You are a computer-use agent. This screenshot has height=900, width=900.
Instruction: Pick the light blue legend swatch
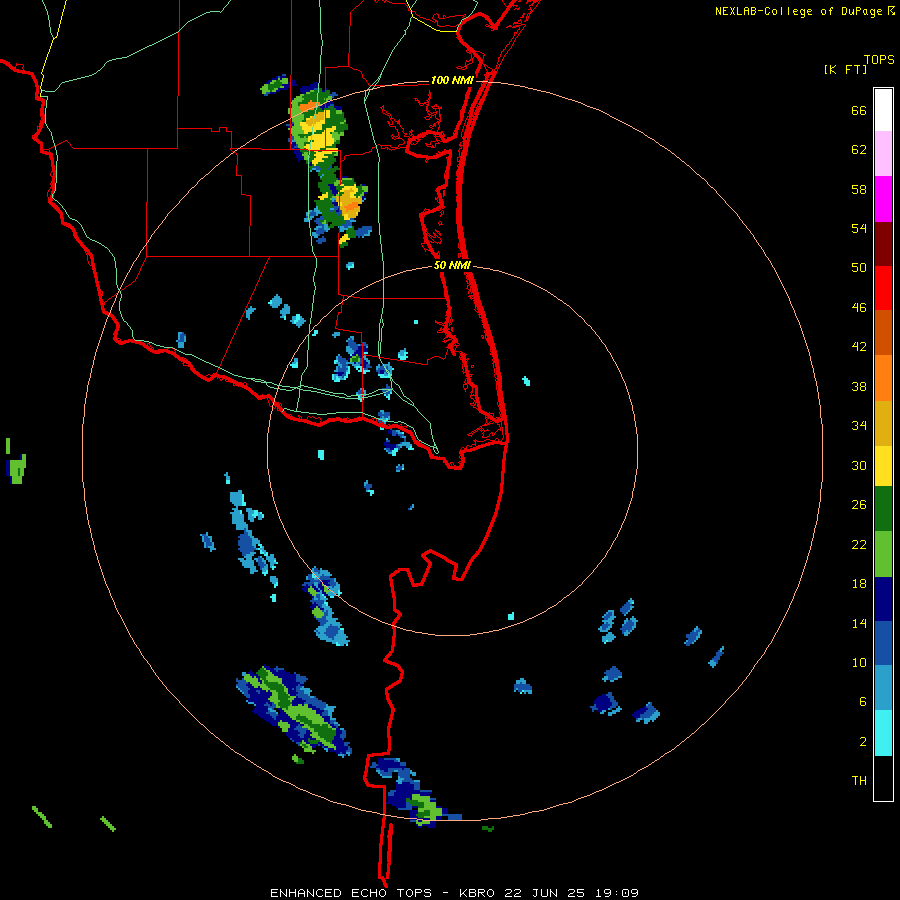(883, 688)
